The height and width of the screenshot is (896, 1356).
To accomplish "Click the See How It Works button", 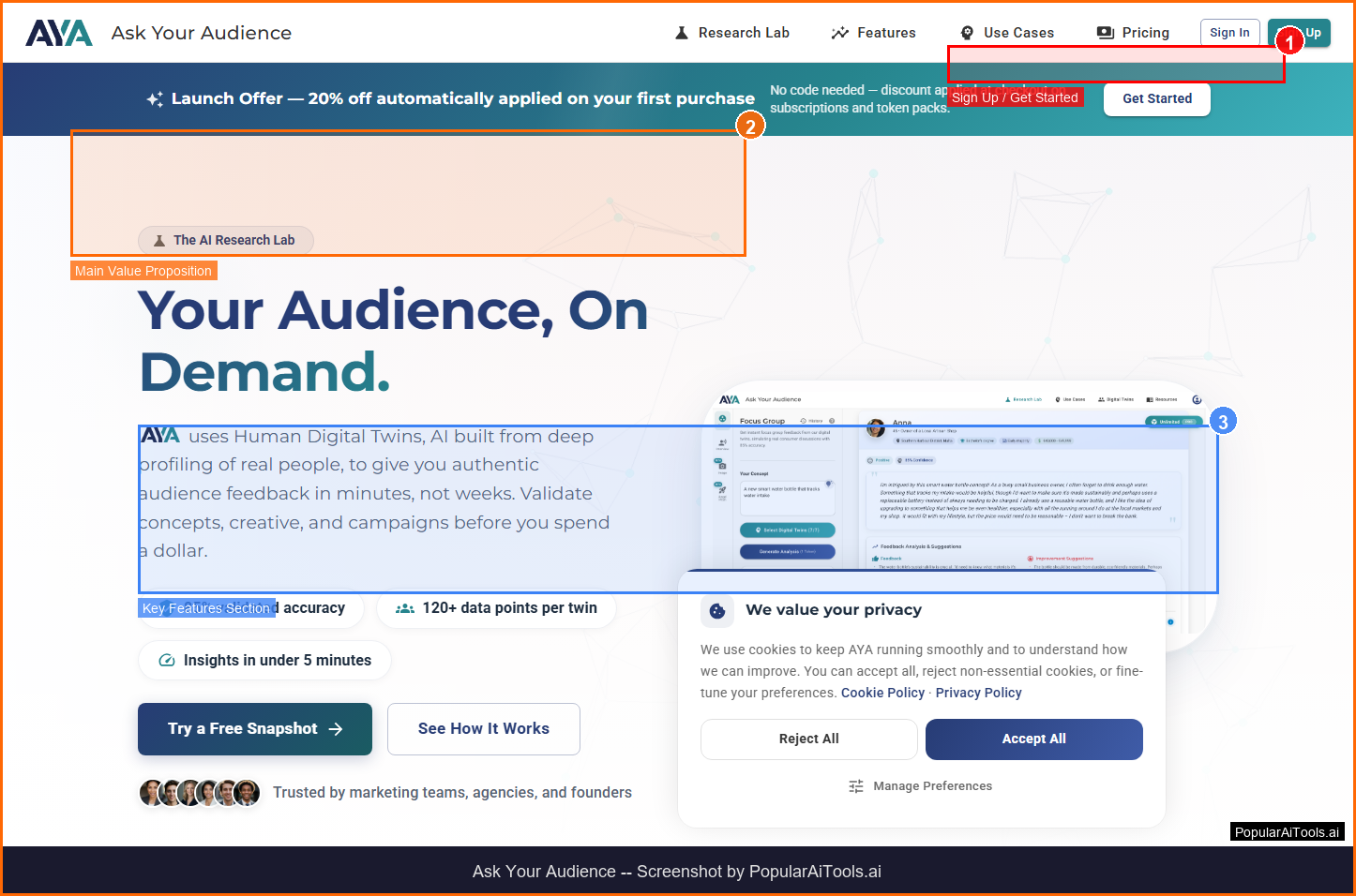I will pyautogui.click(x=484, y=729).
